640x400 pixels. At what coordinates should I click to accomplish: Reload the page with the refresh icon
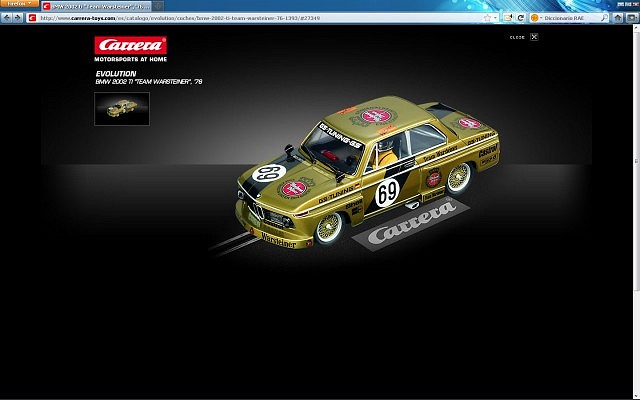520,18
